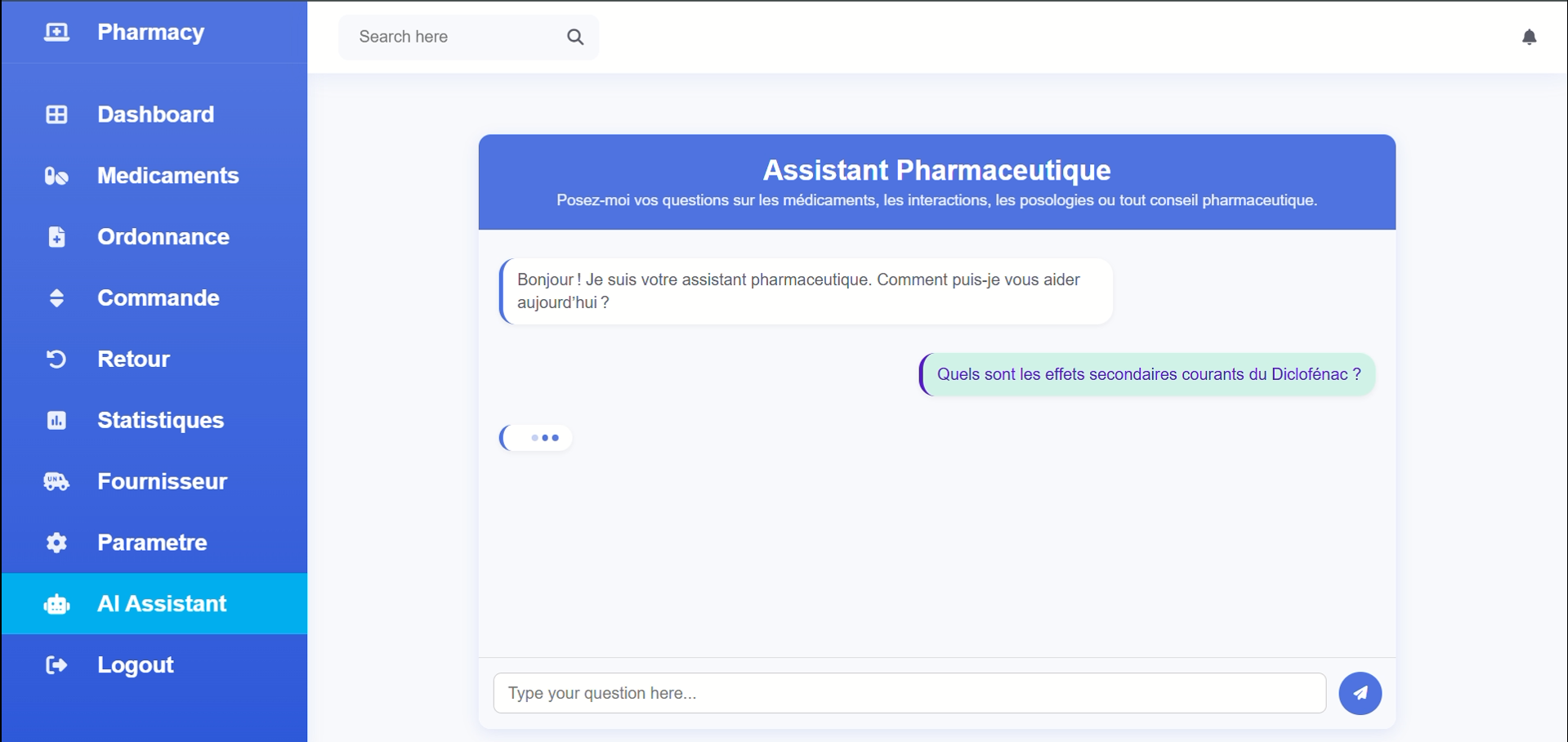Click the notification bell icon
Screen dimensions: 1568x742
(1529, 37)
